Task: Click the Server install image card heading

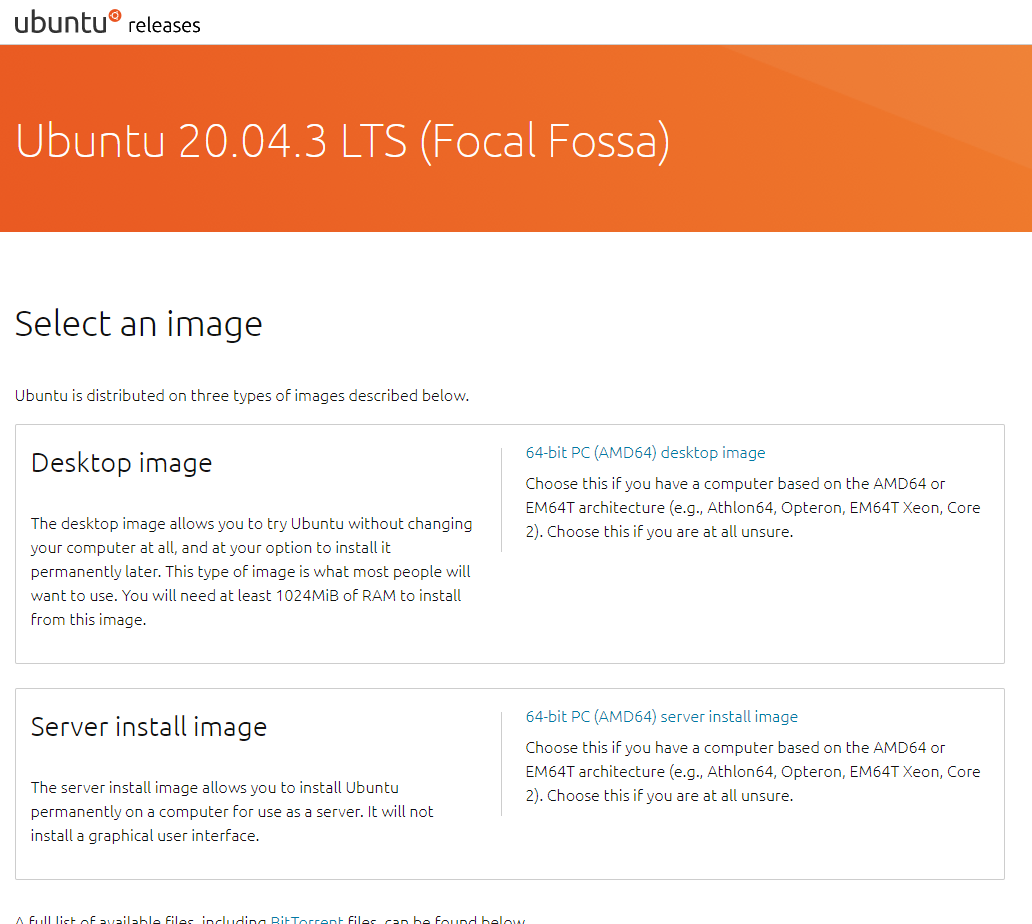Action: click(148, 727)
